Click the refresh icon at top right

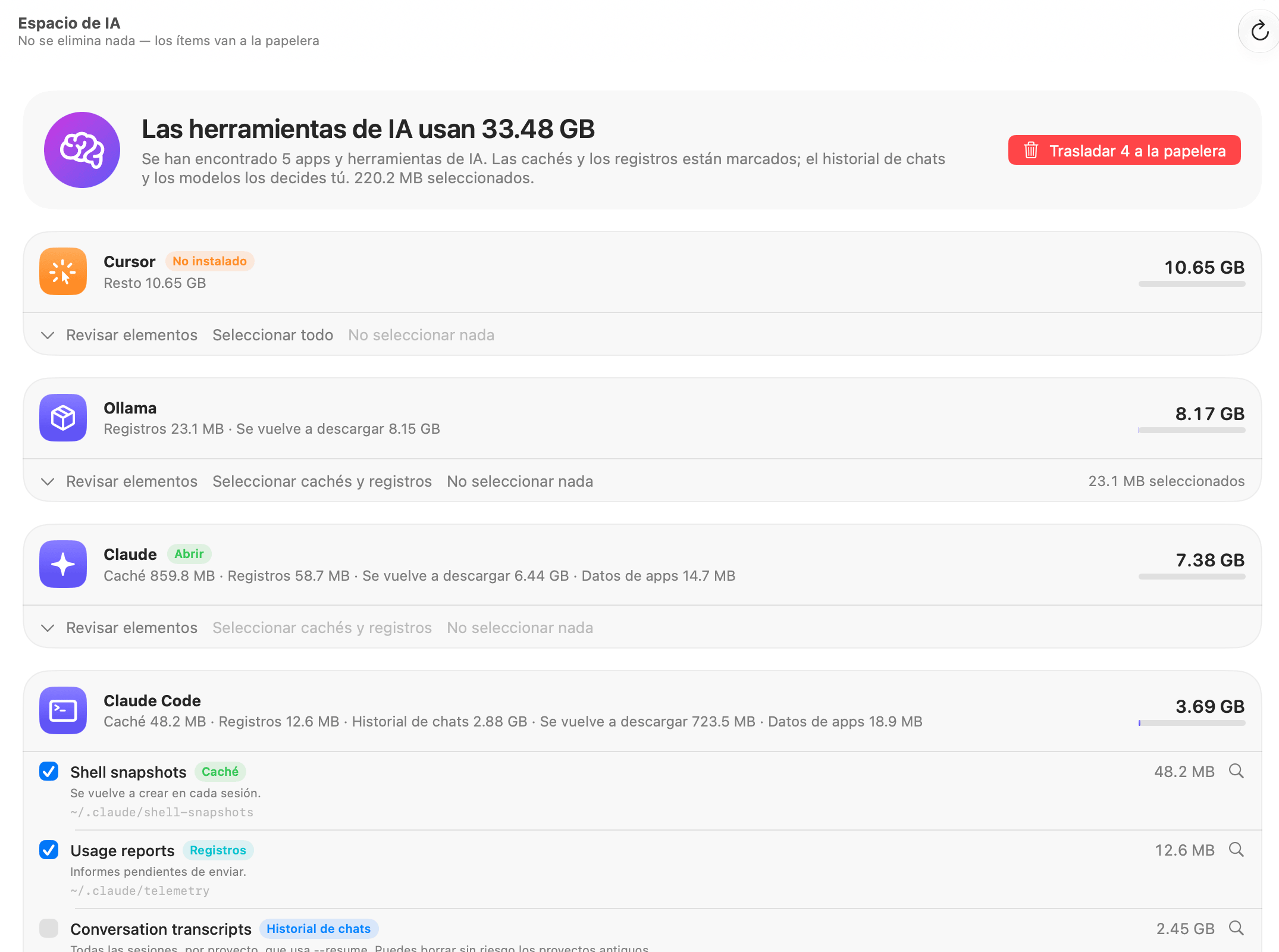click(x=1259, y=30)
